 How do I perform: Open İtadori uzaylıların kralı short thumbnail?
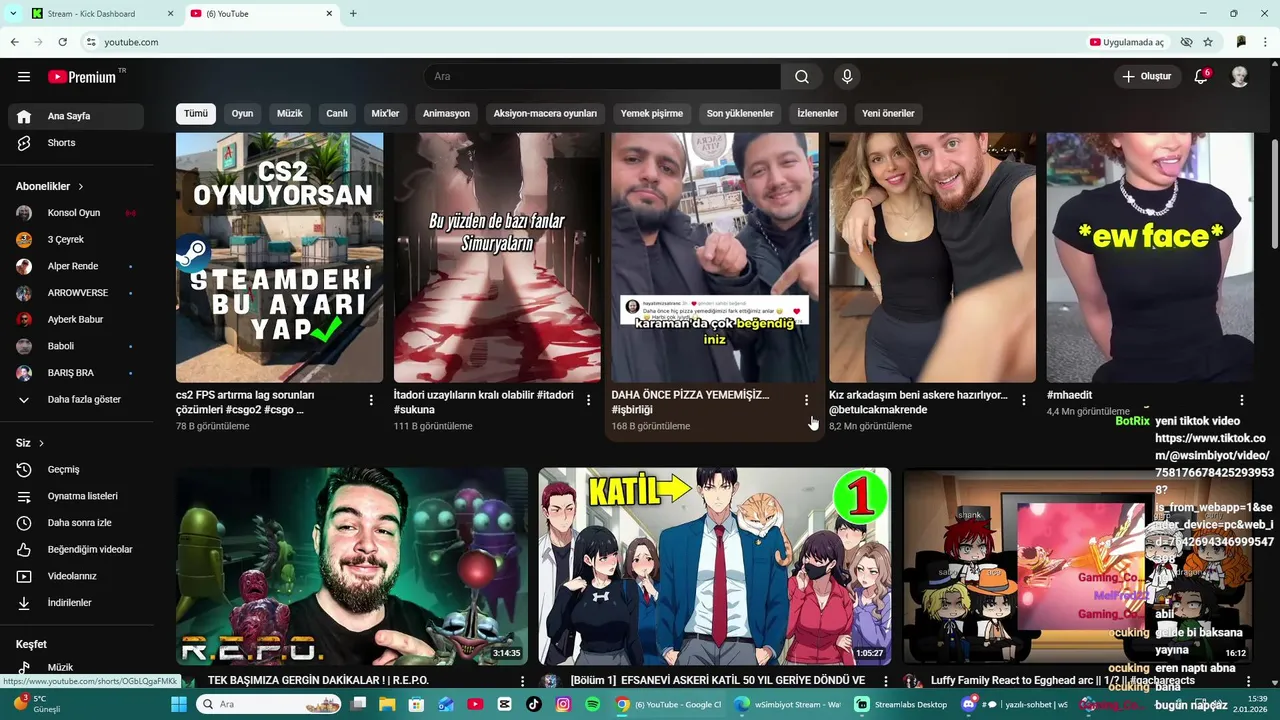coord(497,258)
